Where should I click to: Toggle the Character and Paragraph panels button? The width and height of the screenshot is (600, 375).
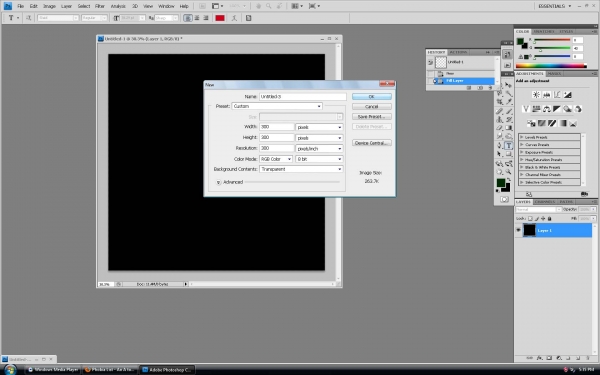click(248, 18)
